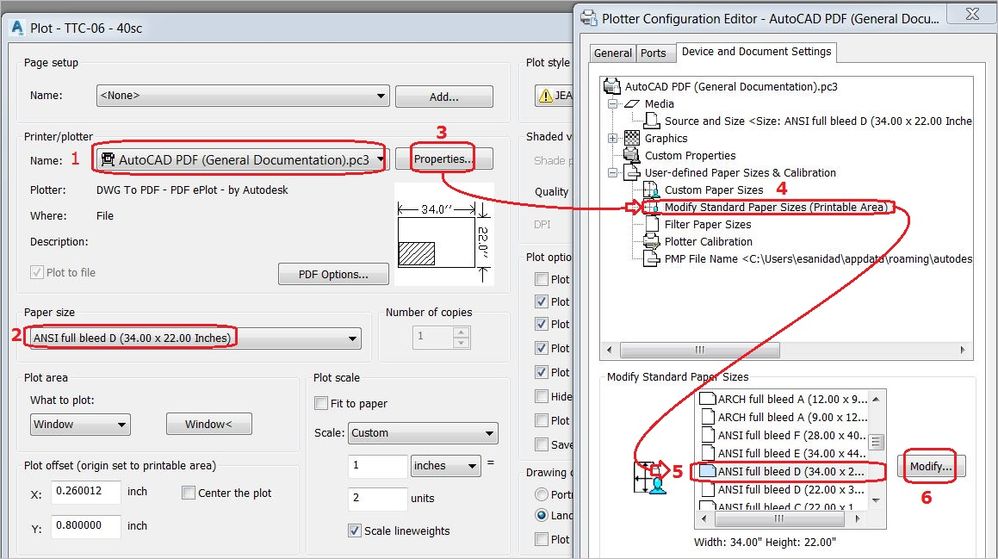Click the Graphics node icon
The height and width of the screenshot is (559, 998).
coord(631,138)
